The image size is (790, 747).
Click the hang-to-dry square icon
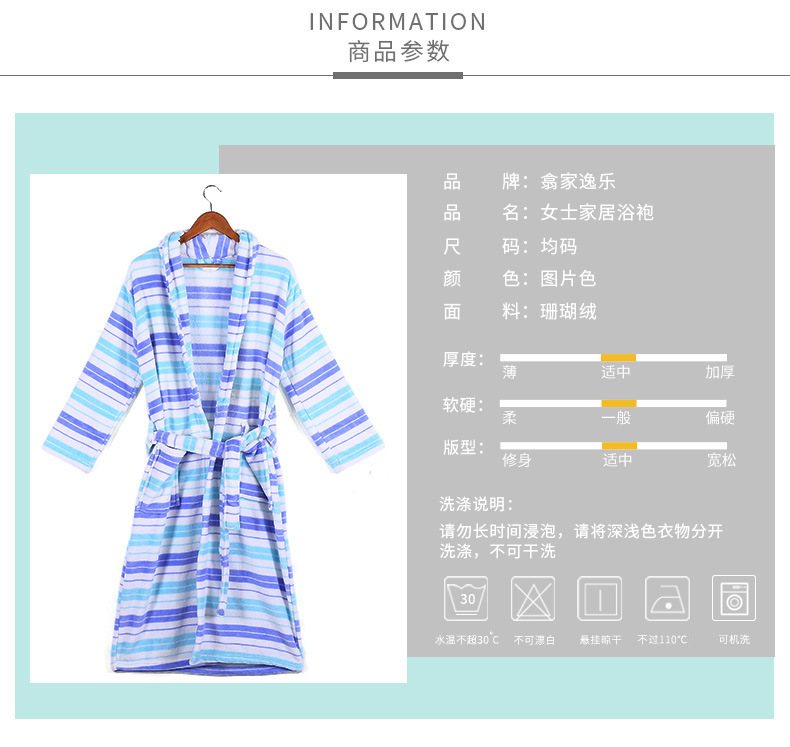600,598
